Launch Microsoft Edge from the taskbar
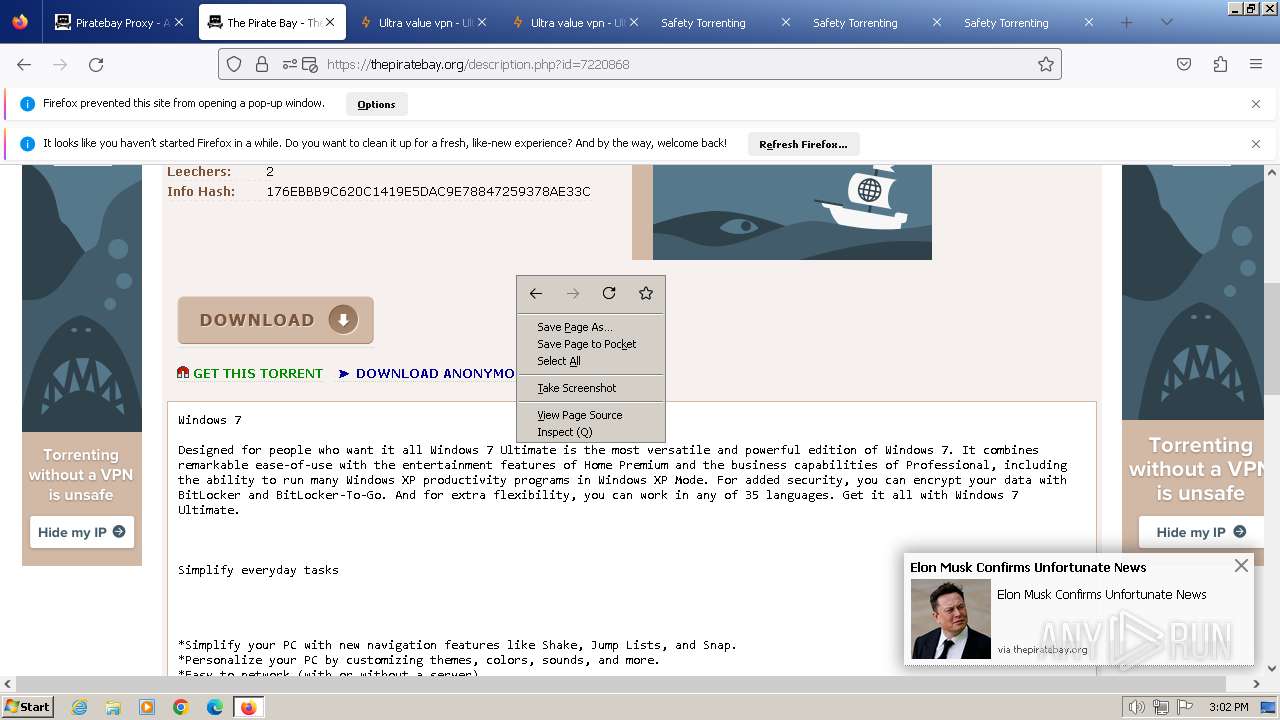 click(x=215, y=707)
